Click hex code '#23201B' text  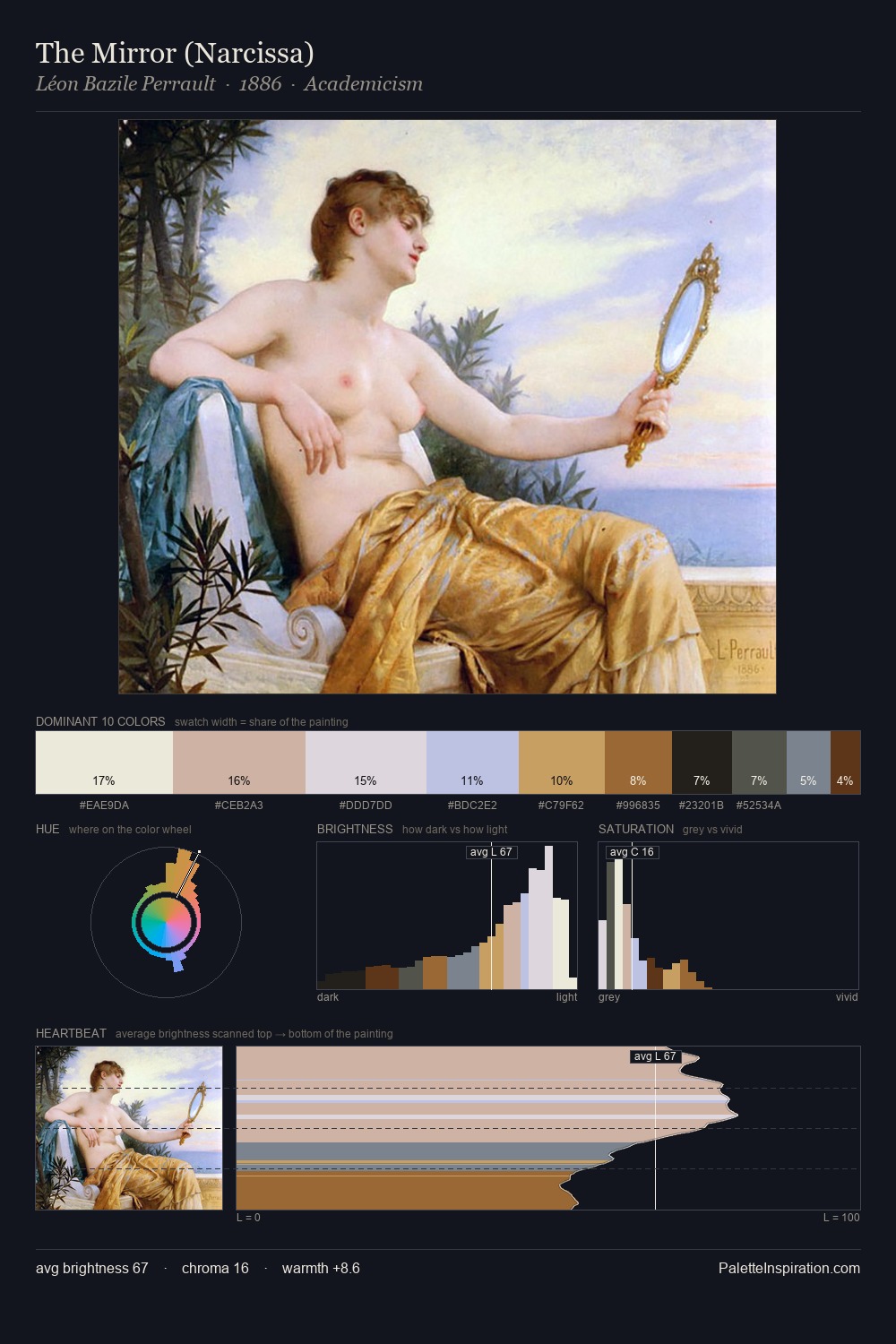pos(702,806)
